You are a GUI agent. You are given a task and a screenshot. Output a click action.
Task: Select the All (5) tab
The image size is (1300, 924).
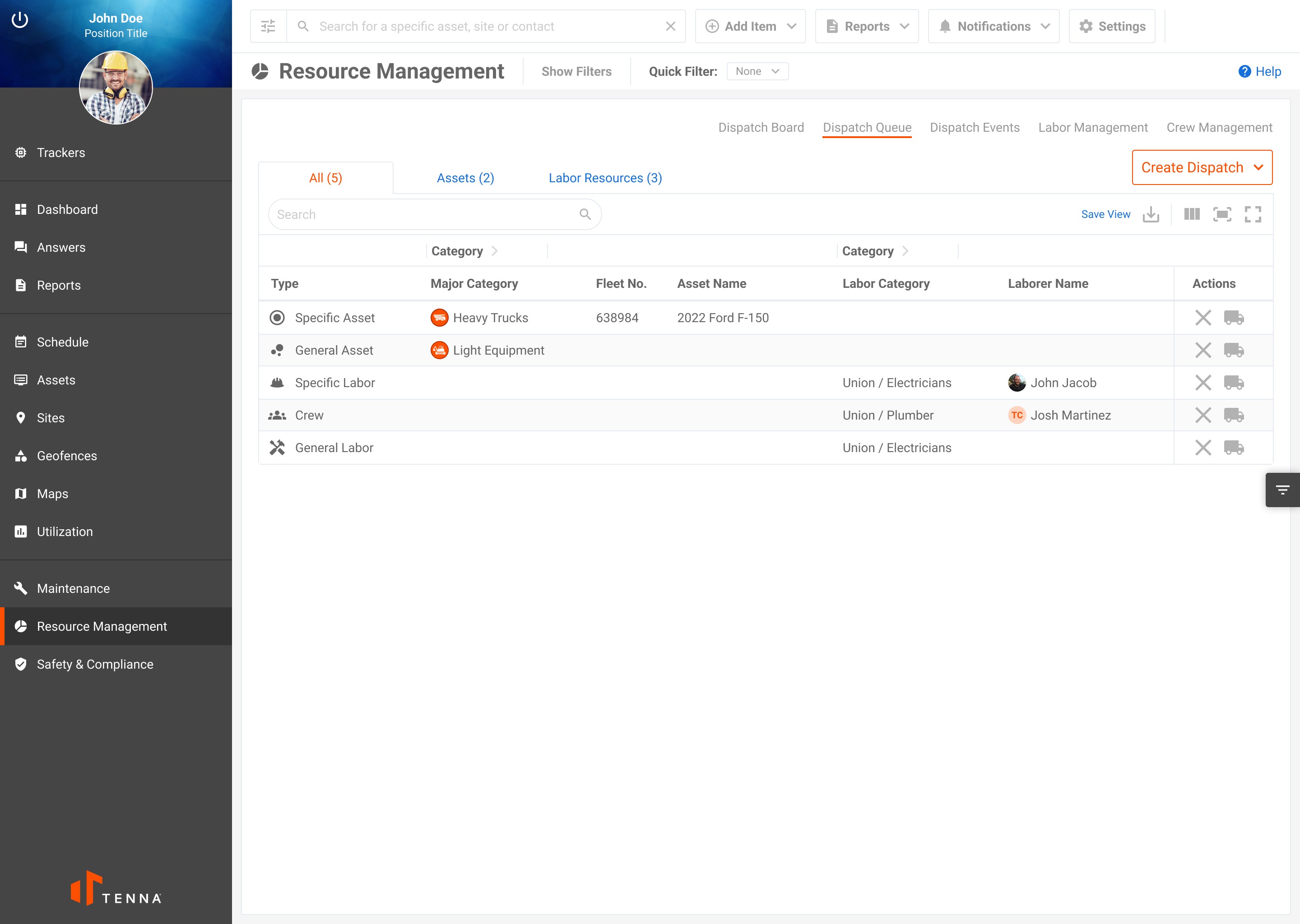tap(325, 178)
